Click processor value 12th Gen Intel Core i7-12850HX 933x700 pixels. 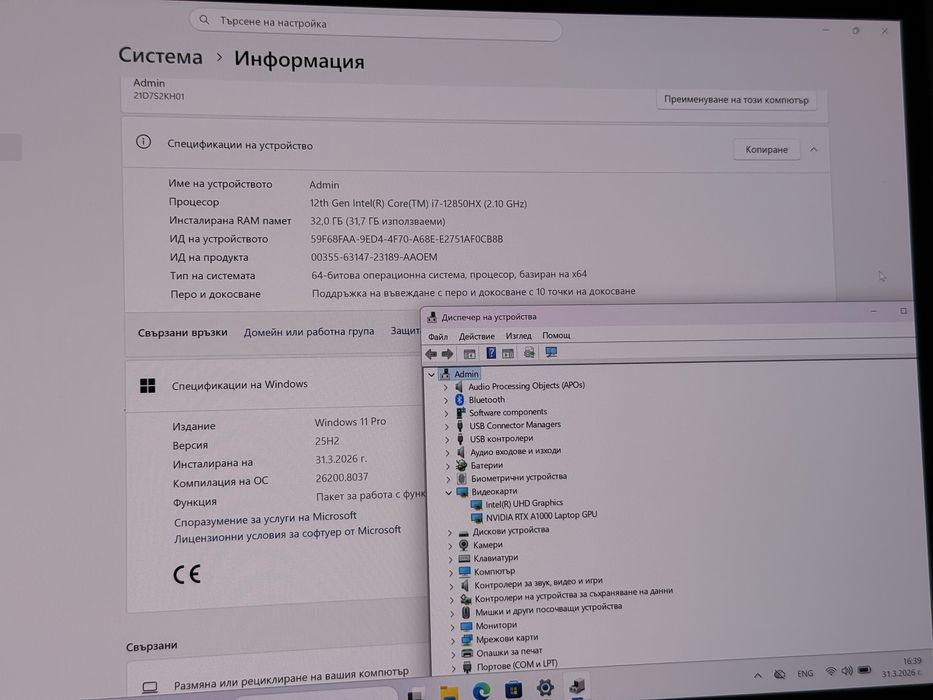coord(418,204)
